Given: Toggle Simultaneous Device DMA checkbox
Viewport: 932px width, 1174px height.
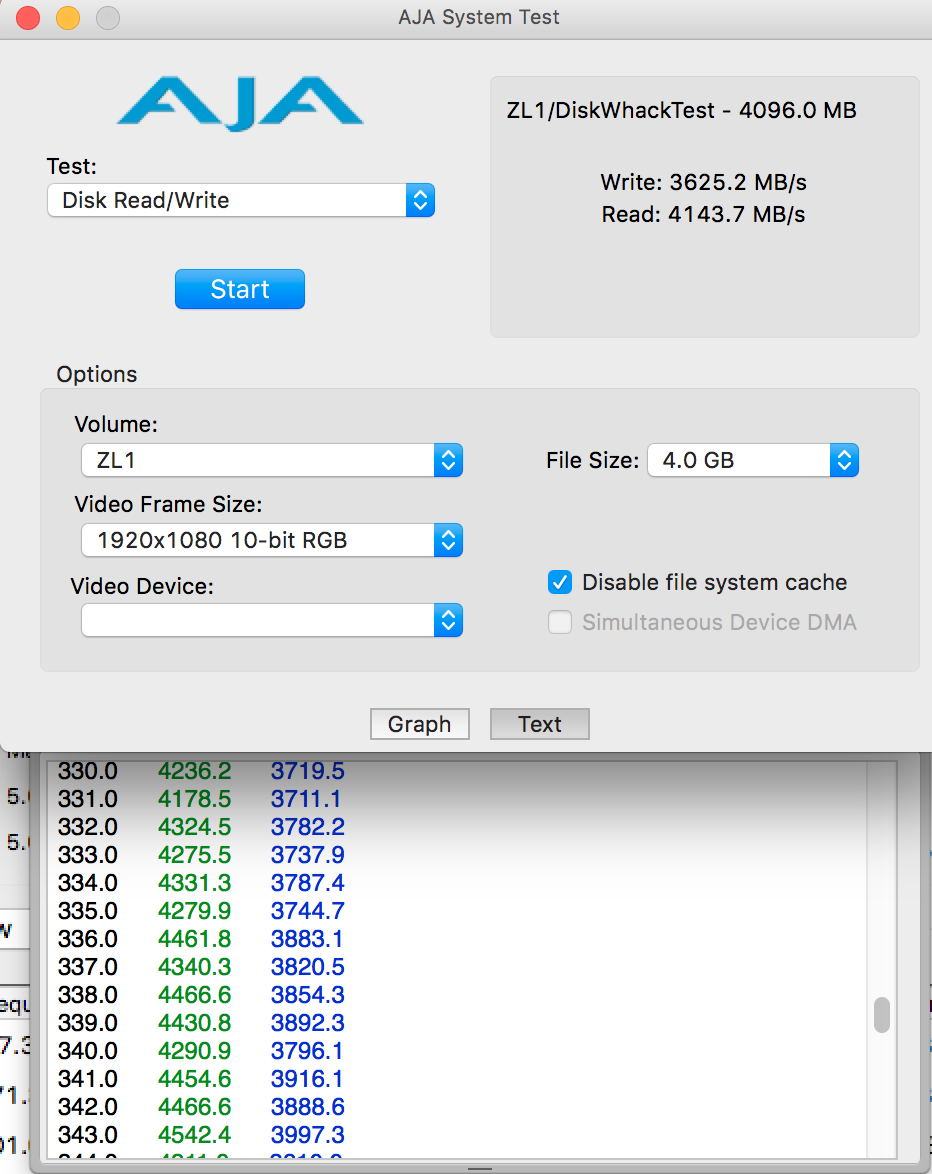Looking at the screenshot, I should [x=560, y=622].
